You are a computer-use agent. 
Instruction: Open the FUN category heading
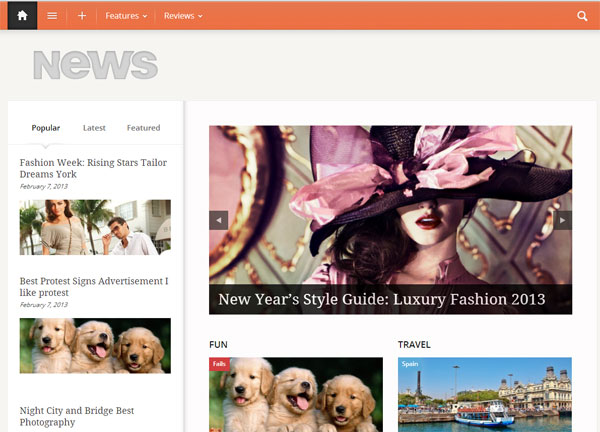click(x=218, y=344)
